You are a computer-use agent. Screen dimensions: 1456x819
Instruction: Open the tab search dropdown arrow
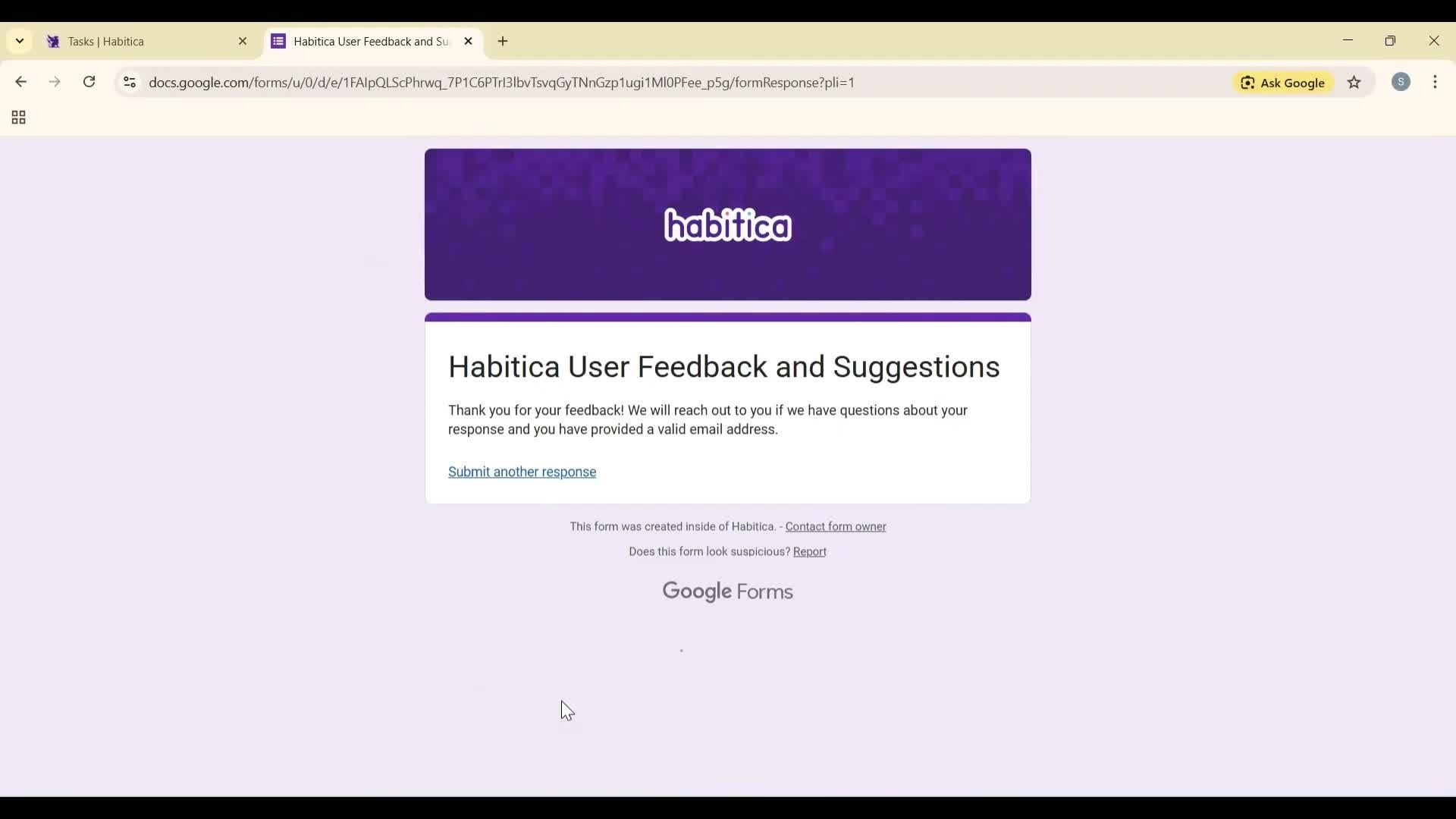(19, 41)
